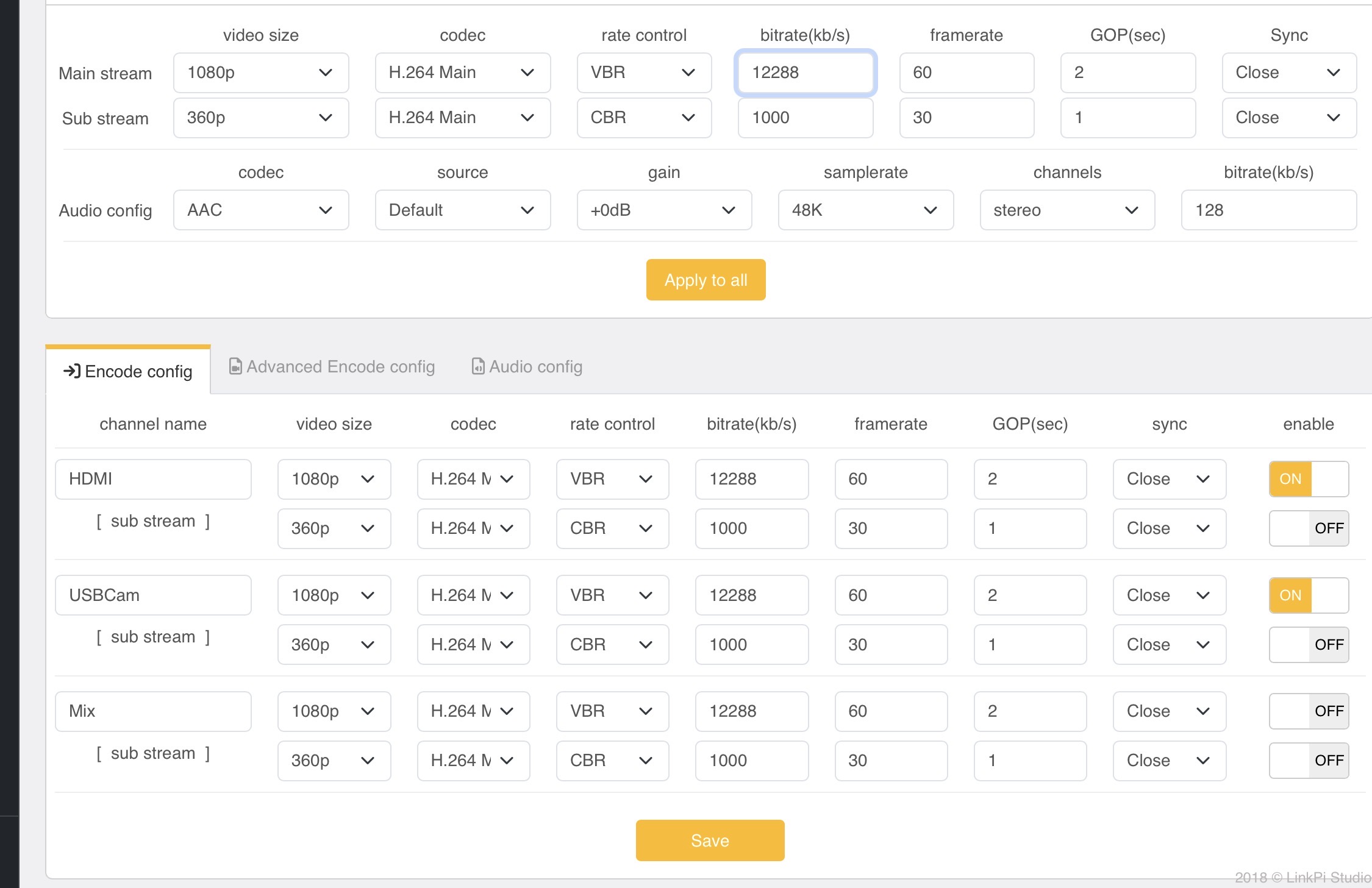Switch to the Audio config tab
The height and width of the screenshot is (888, 1372).
click(527, 366)
